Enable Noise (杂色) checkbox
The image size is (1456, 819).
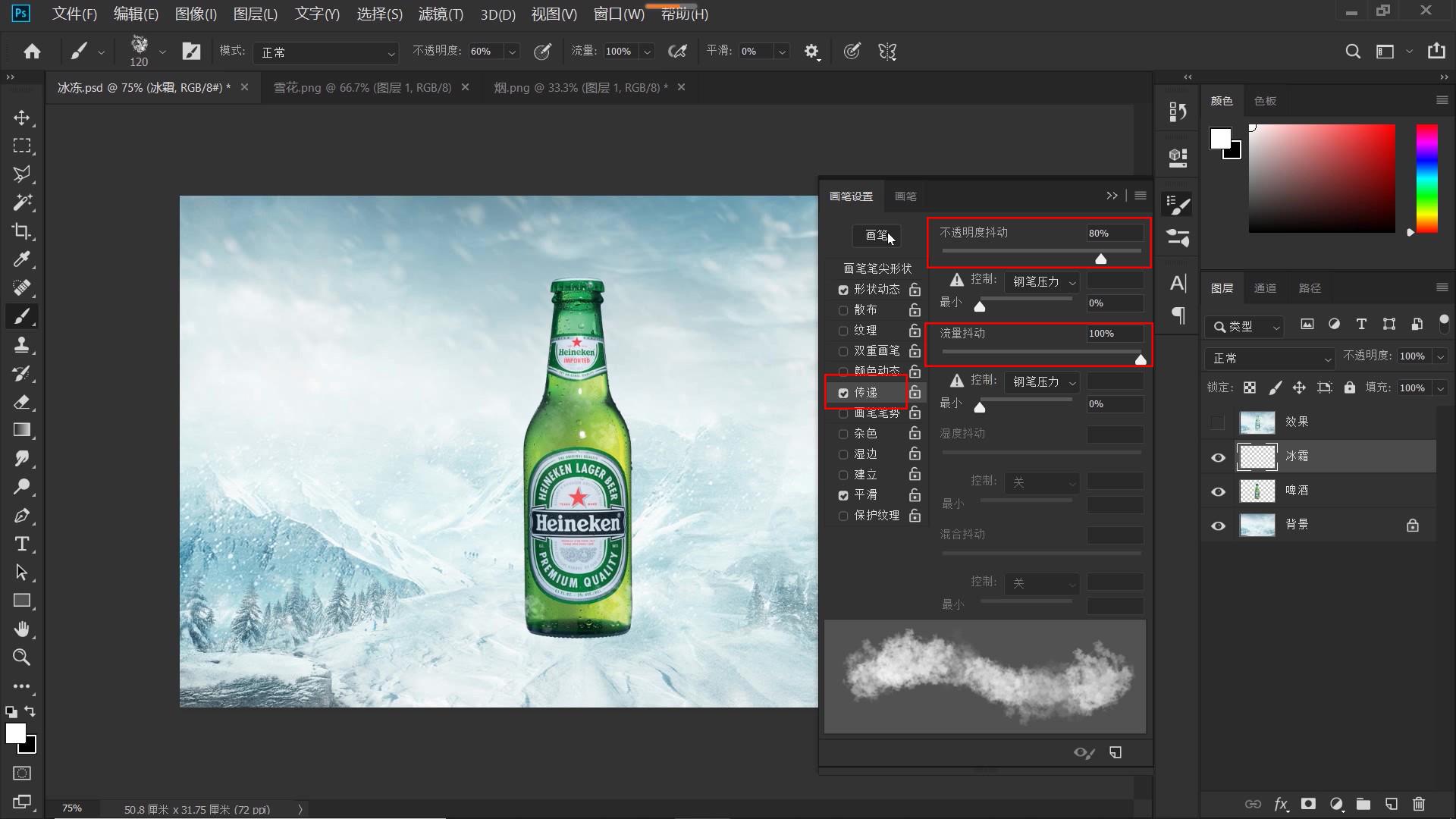[x=843, y=434]
